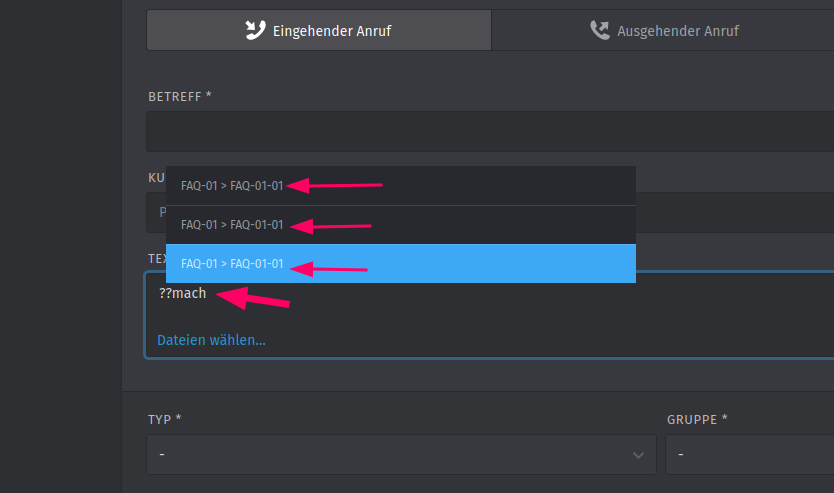Click the GRUPPE field label
This screenshot has width=834, height=493.
tap(697, 419)
